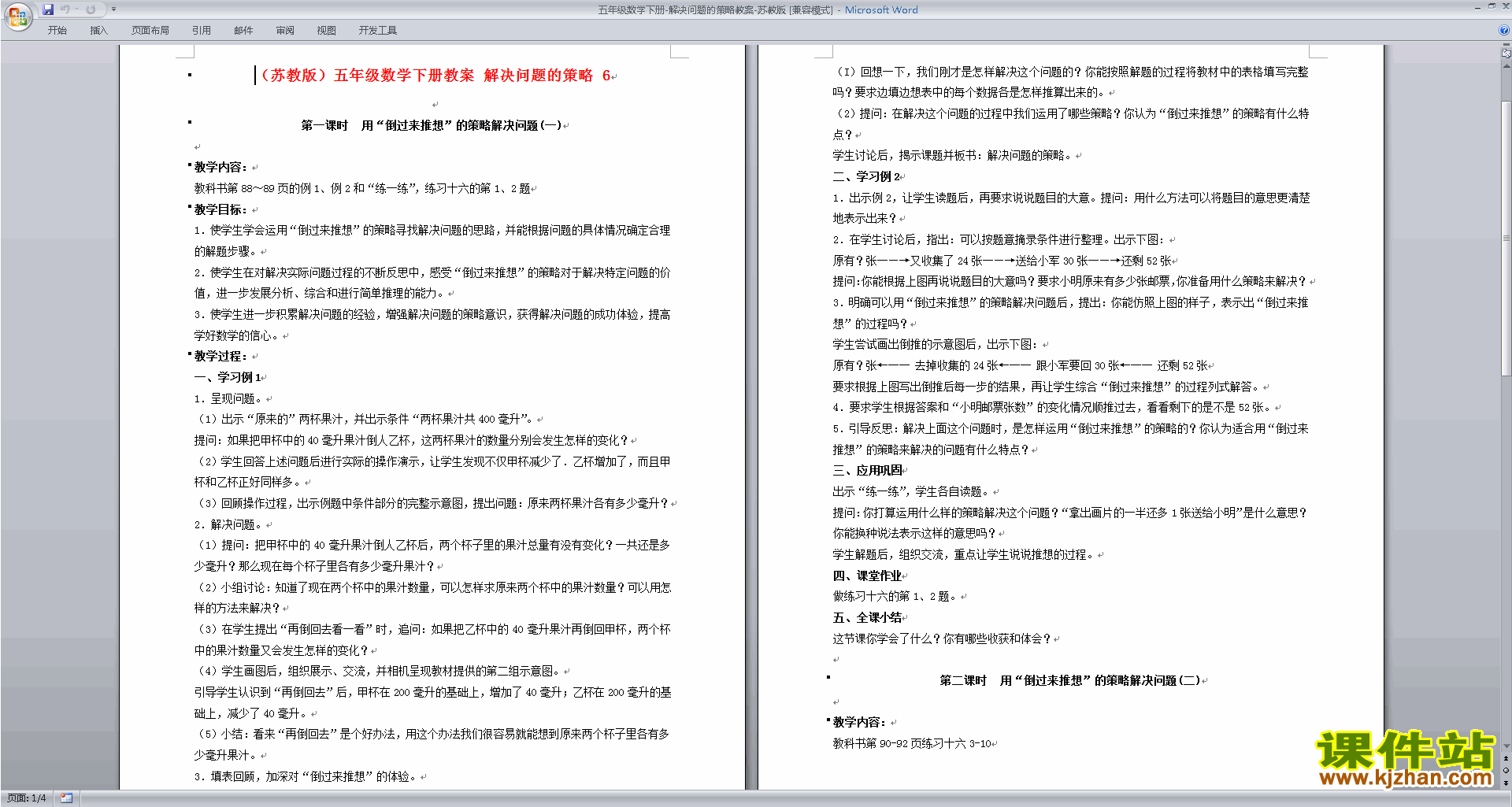Click the line 教科书第 88~89 页的例 1、例 2
This screenshot has width=1512, height=807.
362,188
